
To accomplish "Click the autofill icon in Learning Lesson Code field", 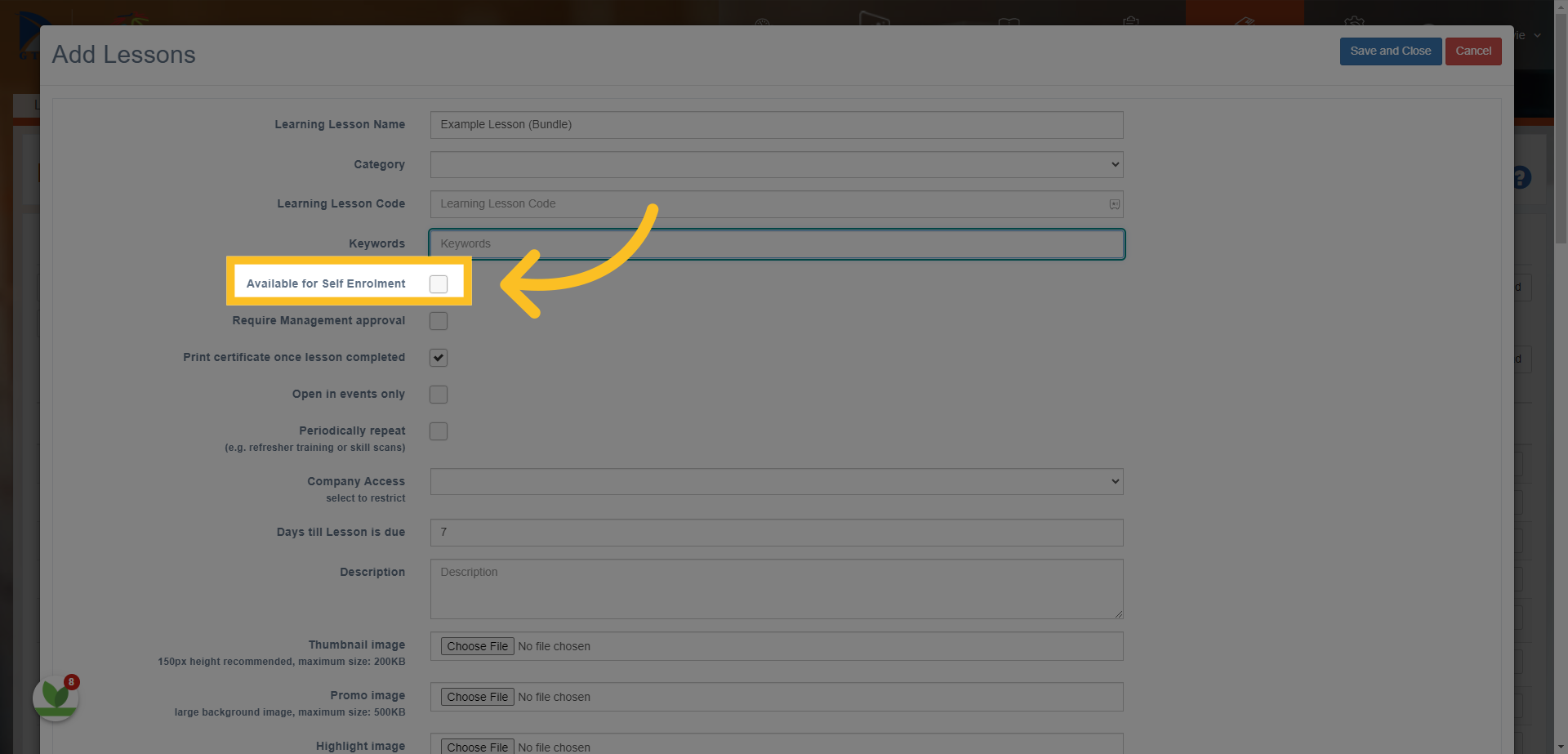I will 1114,204.
